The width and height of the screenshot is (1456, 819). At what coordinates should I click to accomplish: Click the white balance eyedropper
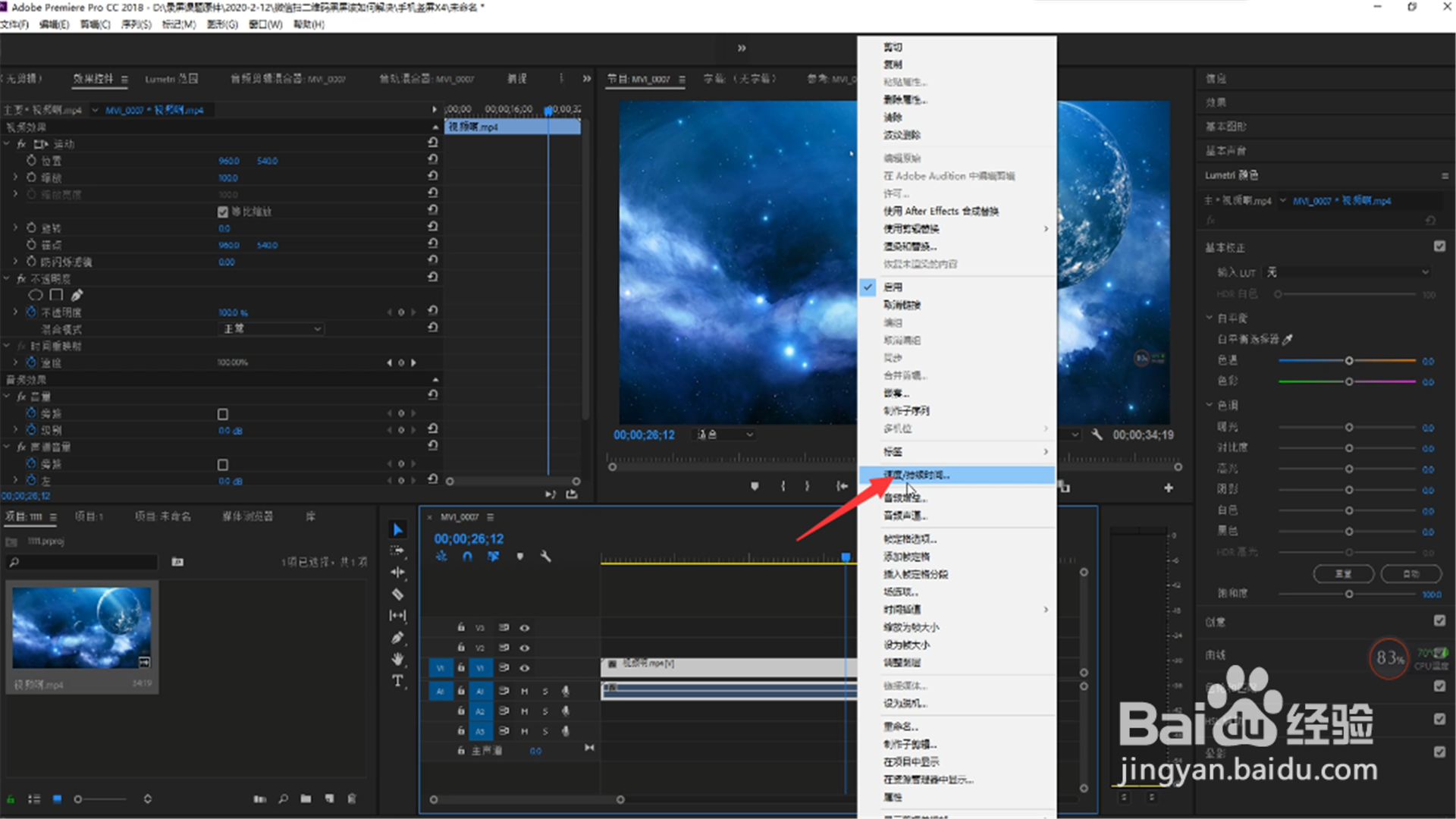(1288, 339)
